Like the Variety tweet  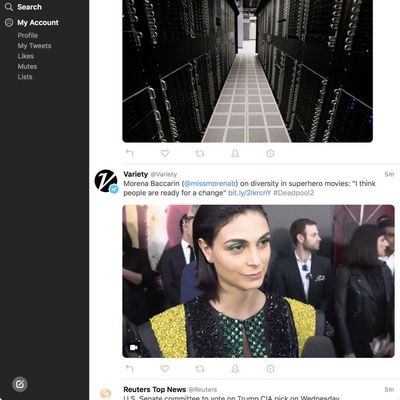(x=165, y=368)
